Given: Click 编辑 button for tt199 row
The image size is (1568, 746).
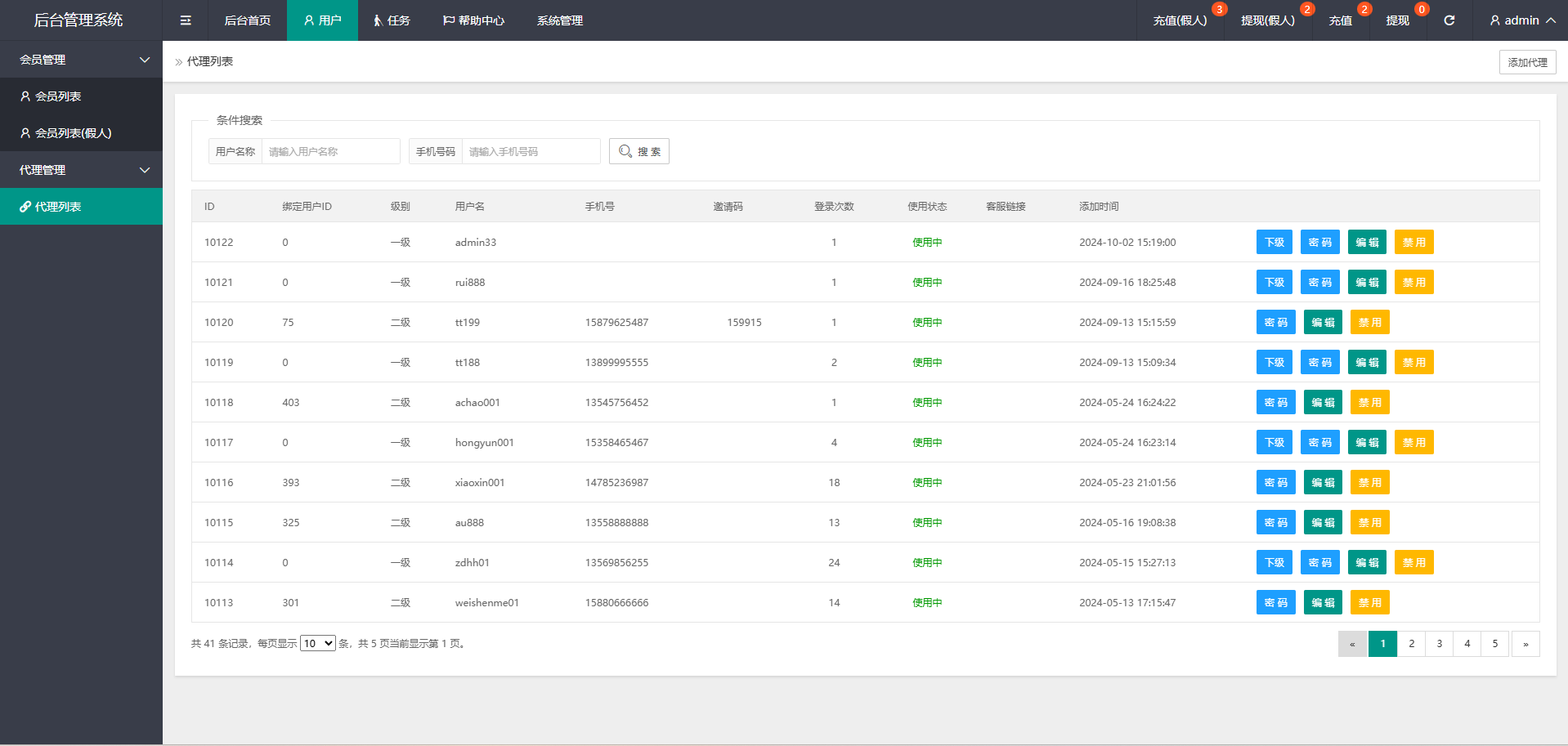Looking at the screenshot, I should 1323,323.
